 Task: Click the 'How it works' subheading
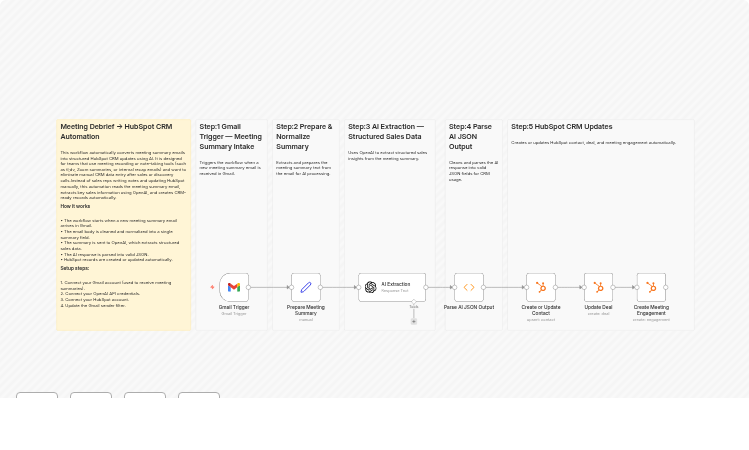[75, 206]
